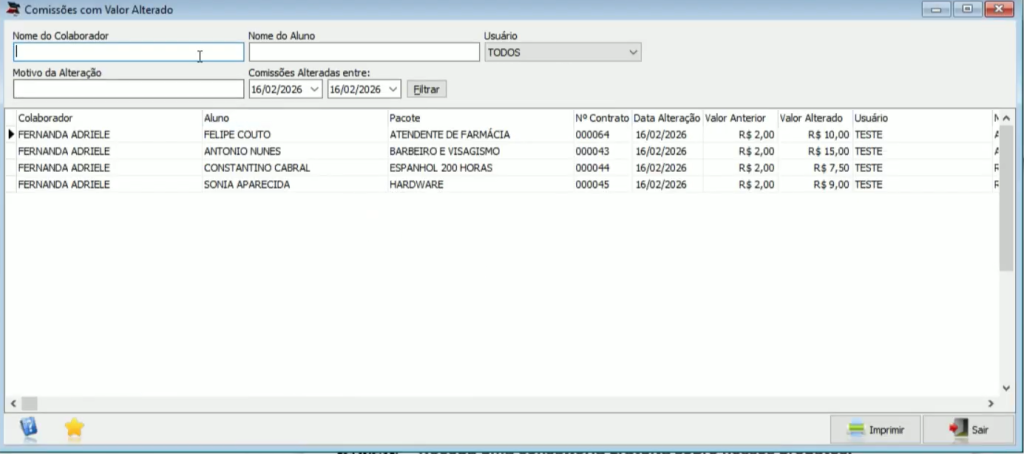Click the Imprimir printer button
The image size is (1024, 454).
coord(875,430)
